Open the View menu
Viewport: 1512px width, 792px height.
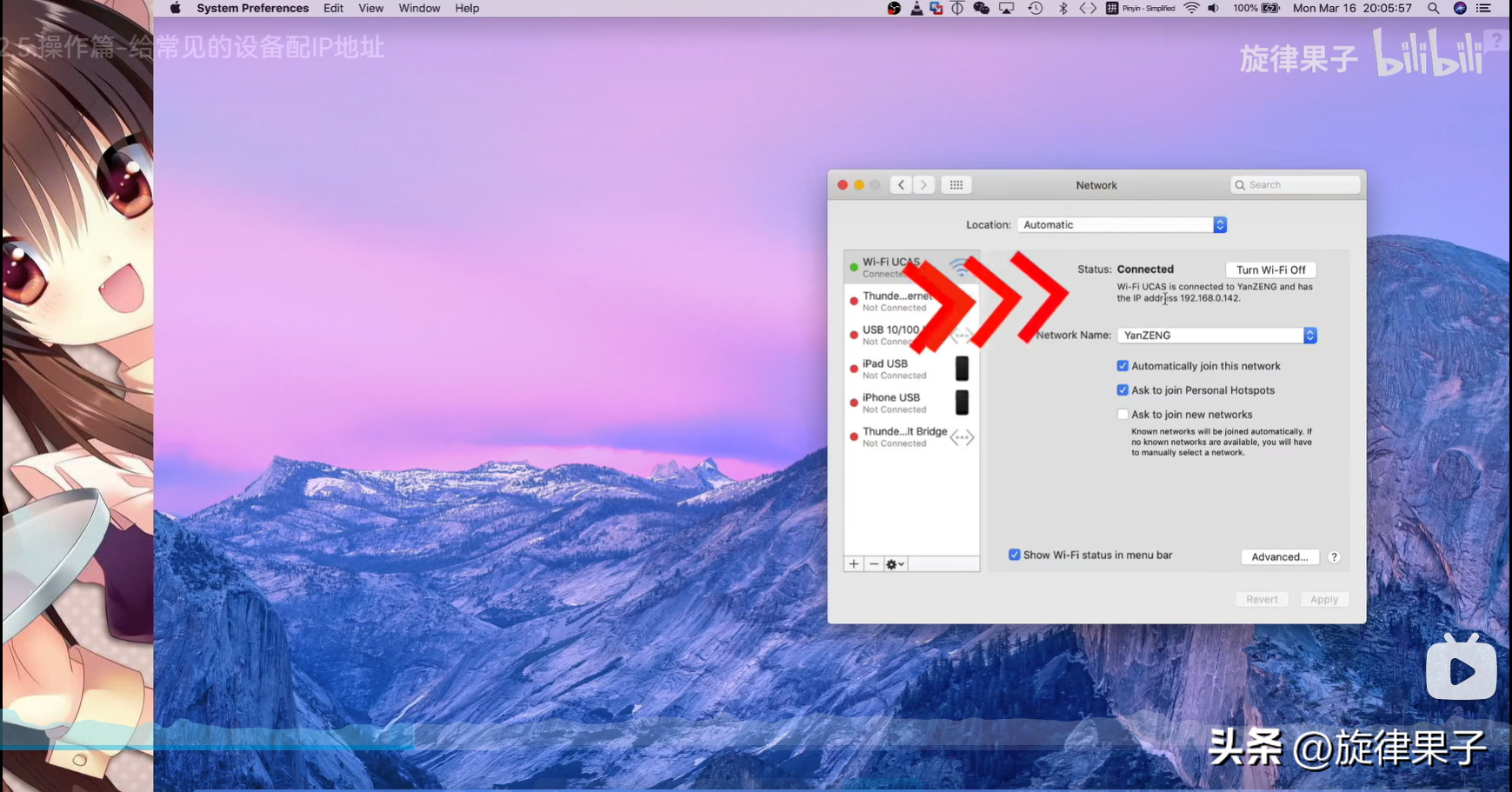(x=370, y=9)
